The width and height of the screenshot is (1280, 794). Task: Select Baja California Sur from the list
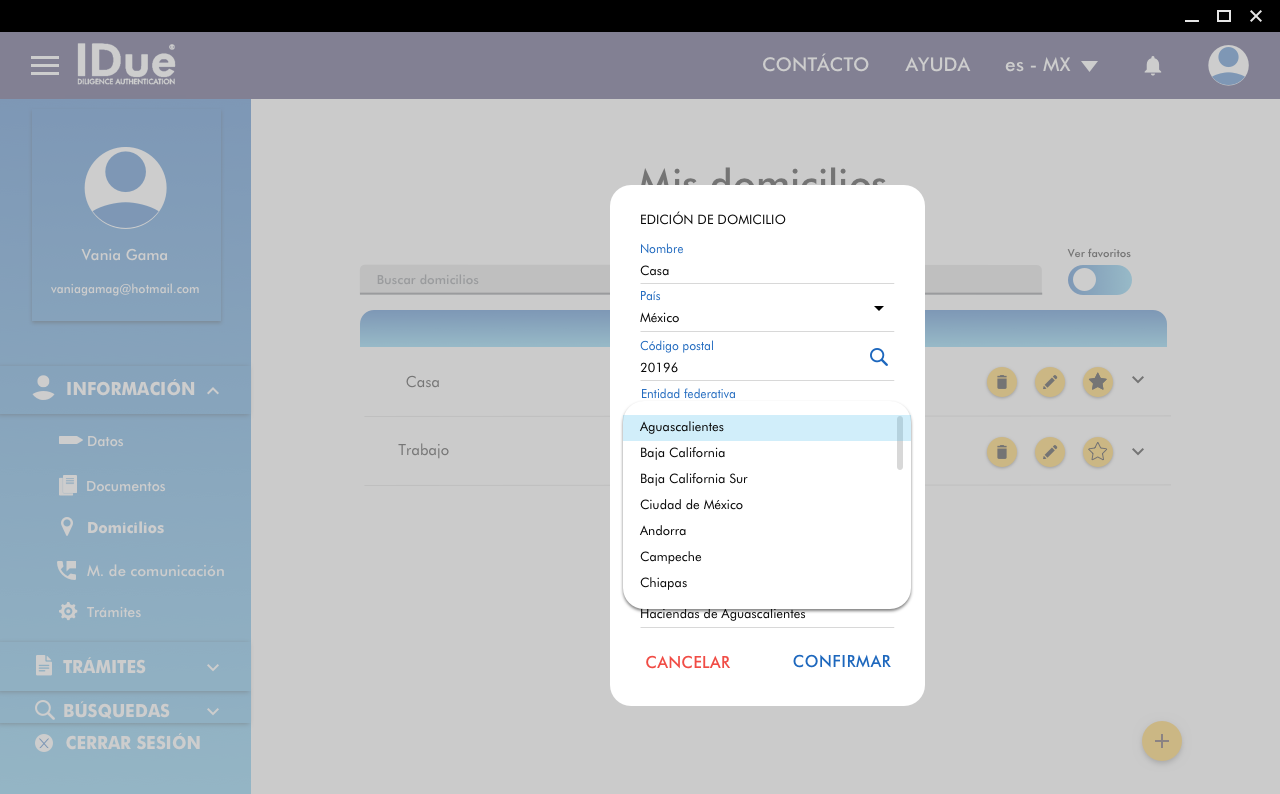[x=694, y=479]
